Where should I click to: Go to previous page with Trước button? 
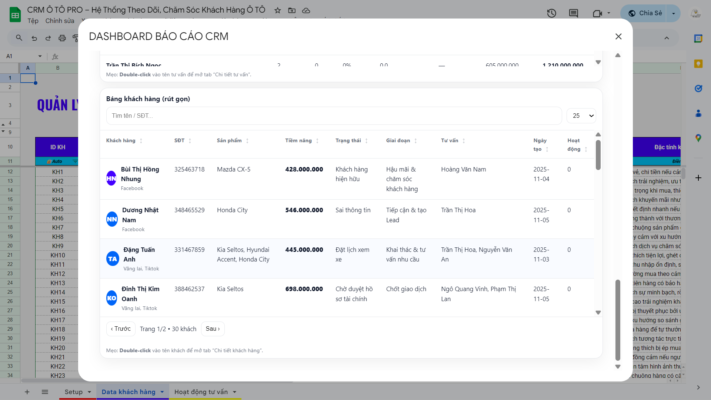point(120,328)
